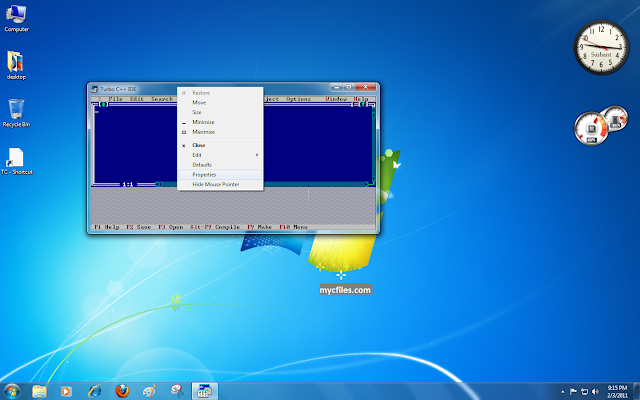Click F1 Help in Turbo C++ status bar
Screen dimensions: 640x400
click(x=107, y=227)
